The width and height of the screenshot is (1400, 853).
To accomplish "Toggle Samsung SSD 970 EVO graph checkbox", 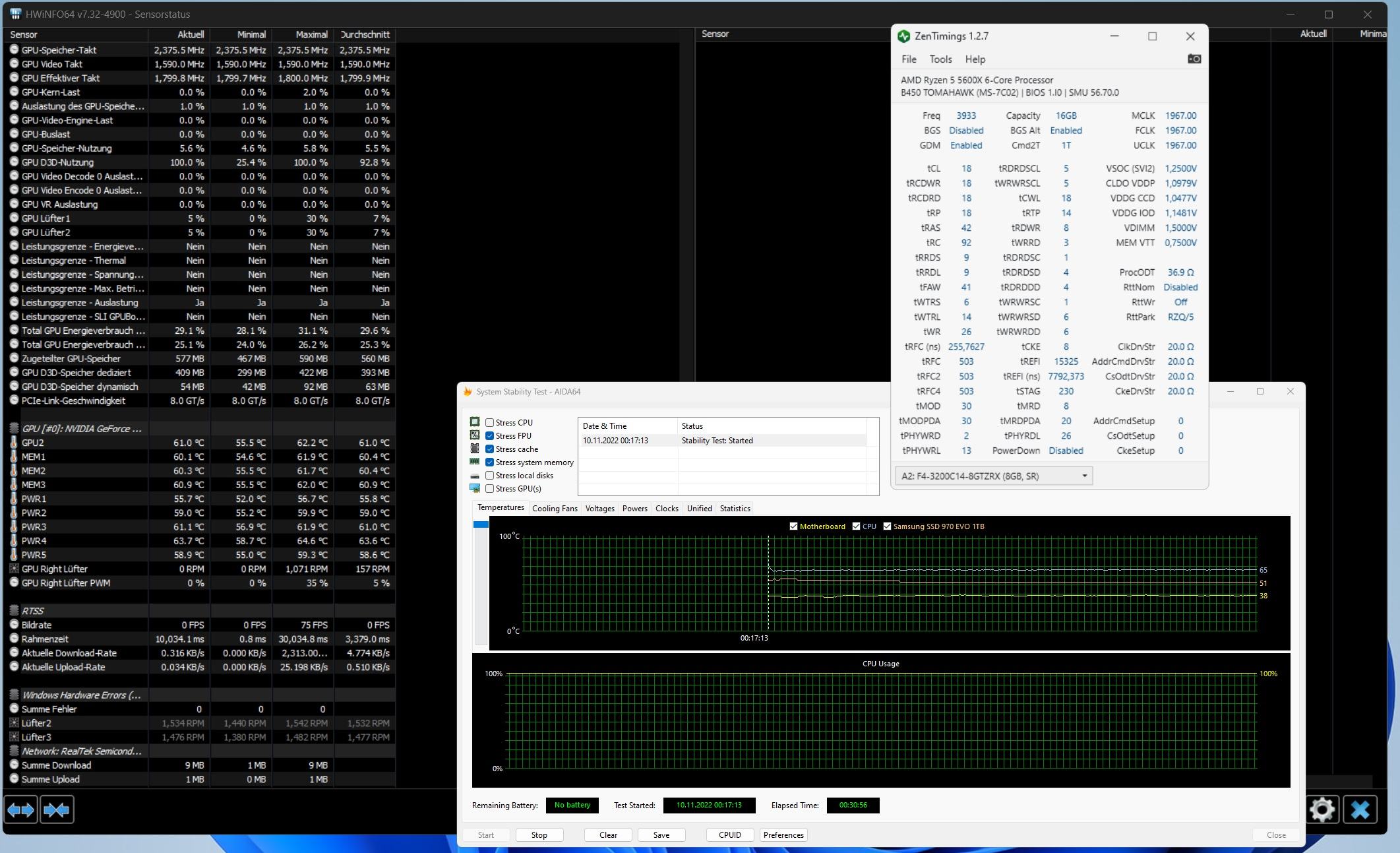I will pos(887,526).
